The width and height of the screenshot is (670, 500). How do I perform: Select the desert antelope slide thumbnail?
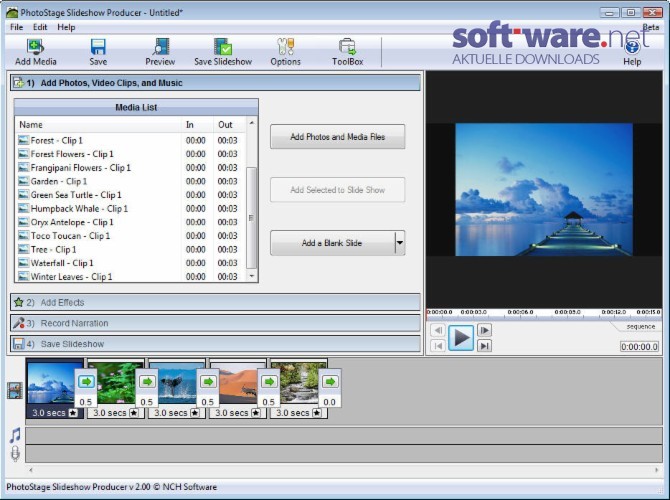coord(237,383)
